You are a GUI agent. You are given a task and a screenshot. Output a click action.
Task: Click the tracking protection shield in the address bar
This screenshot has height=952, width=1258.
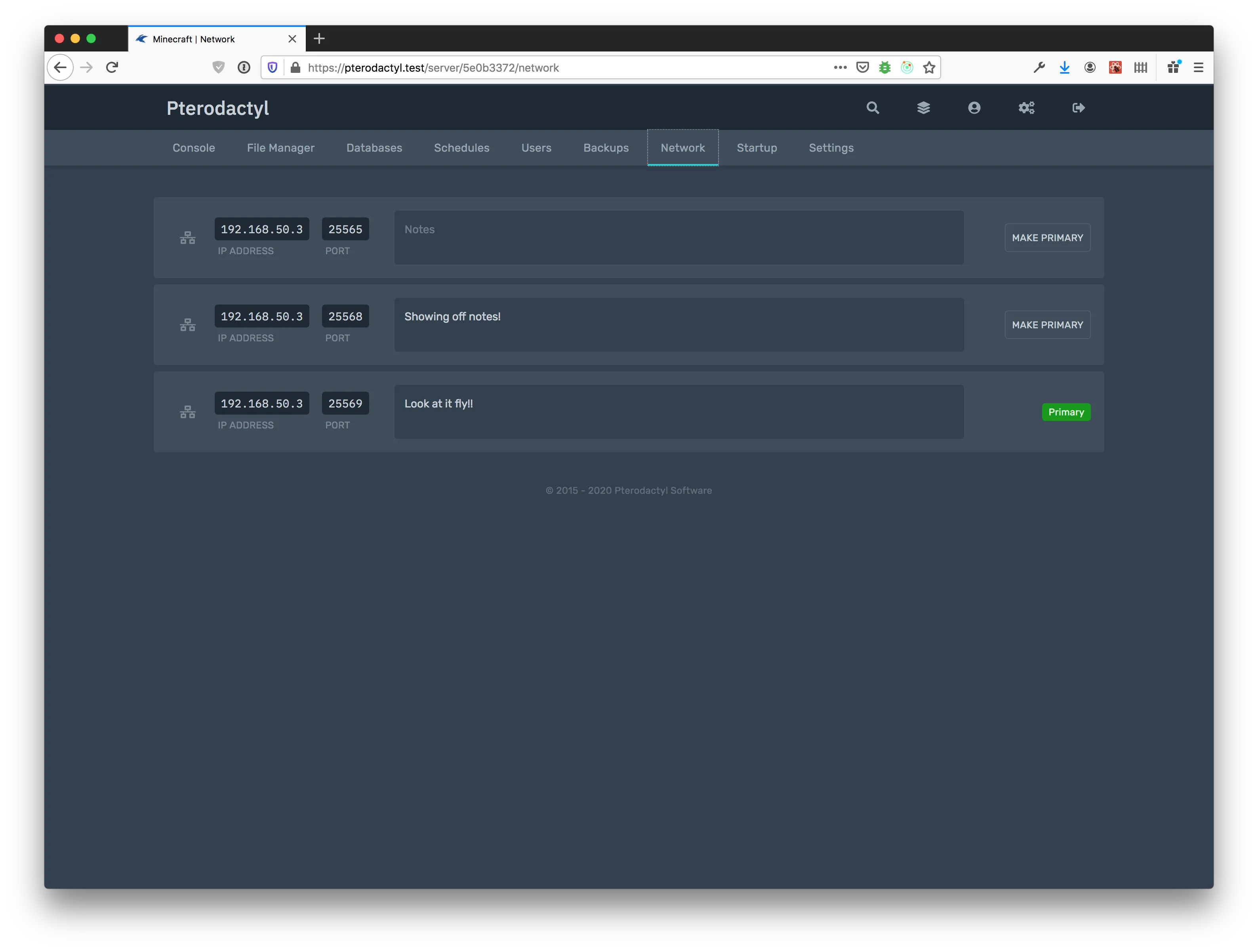coord(273,67)
